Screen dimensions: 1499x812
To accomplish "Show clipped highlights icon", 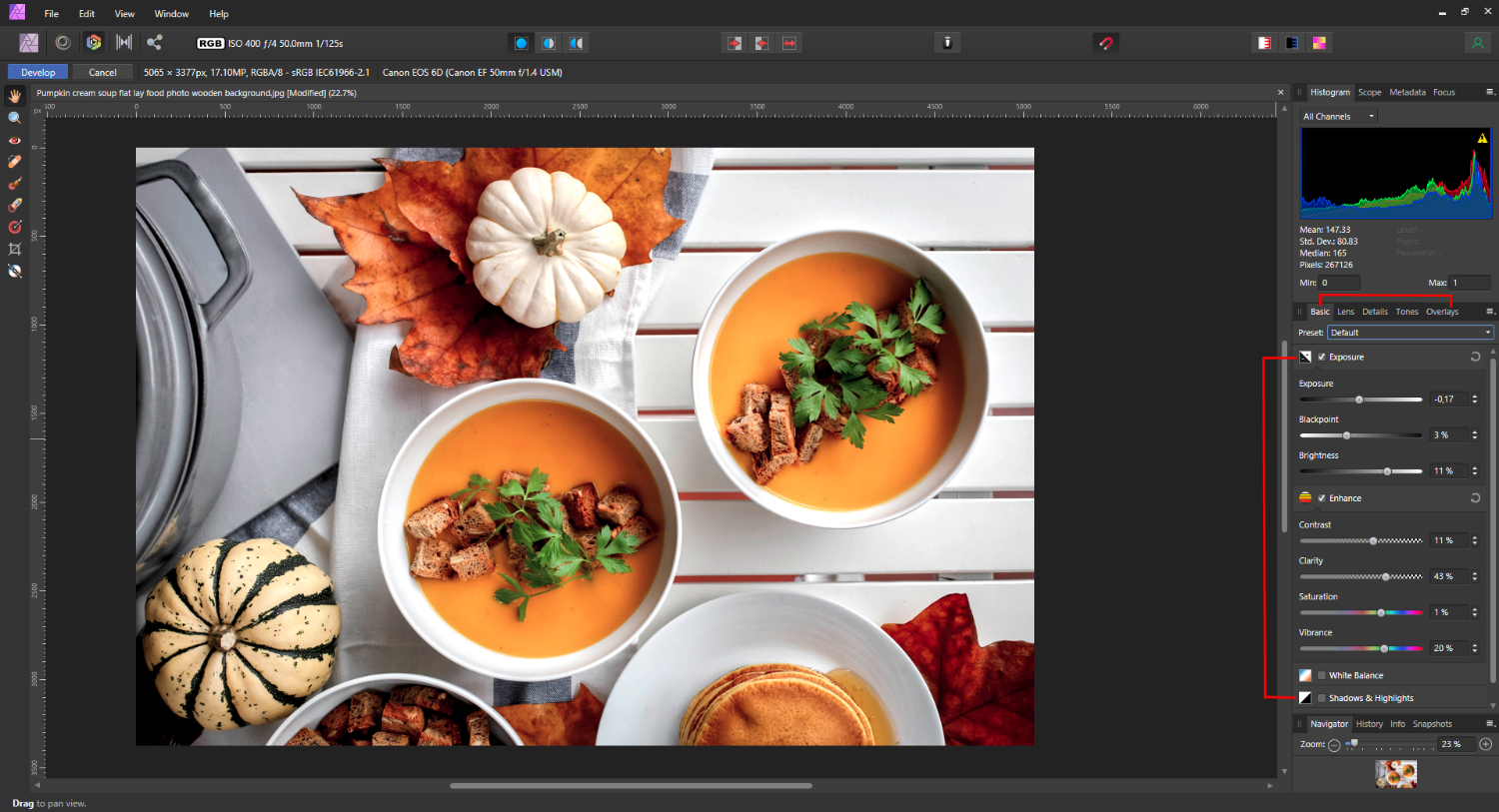I will (x=1264, y=43).
